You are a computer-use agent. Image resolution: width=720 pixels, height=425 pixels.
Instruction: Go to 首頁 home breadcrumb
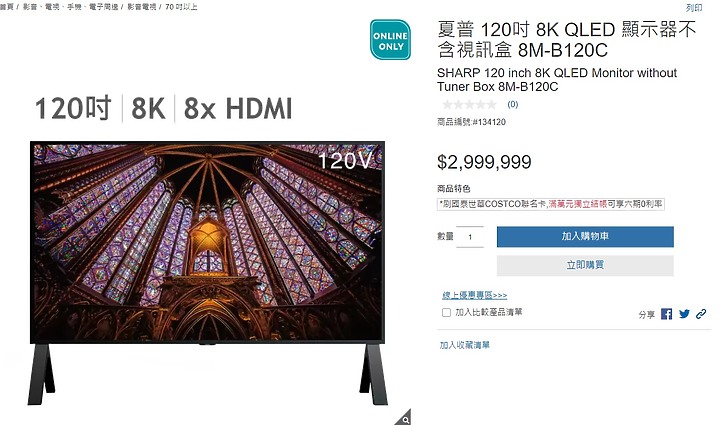pyautogui.click(x=6, y=7)
